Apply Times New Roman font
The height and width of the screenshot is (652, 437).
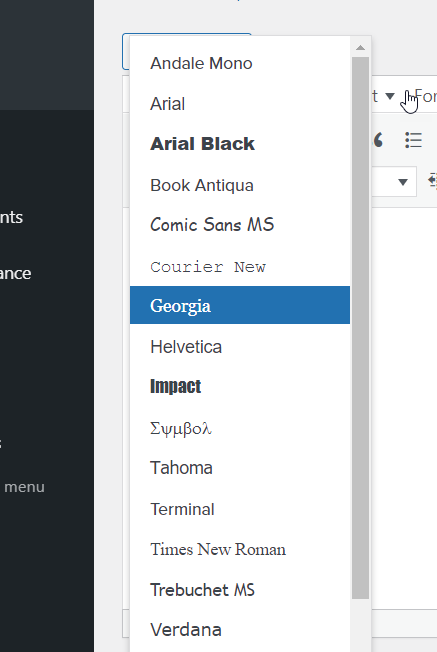[240, 549]
